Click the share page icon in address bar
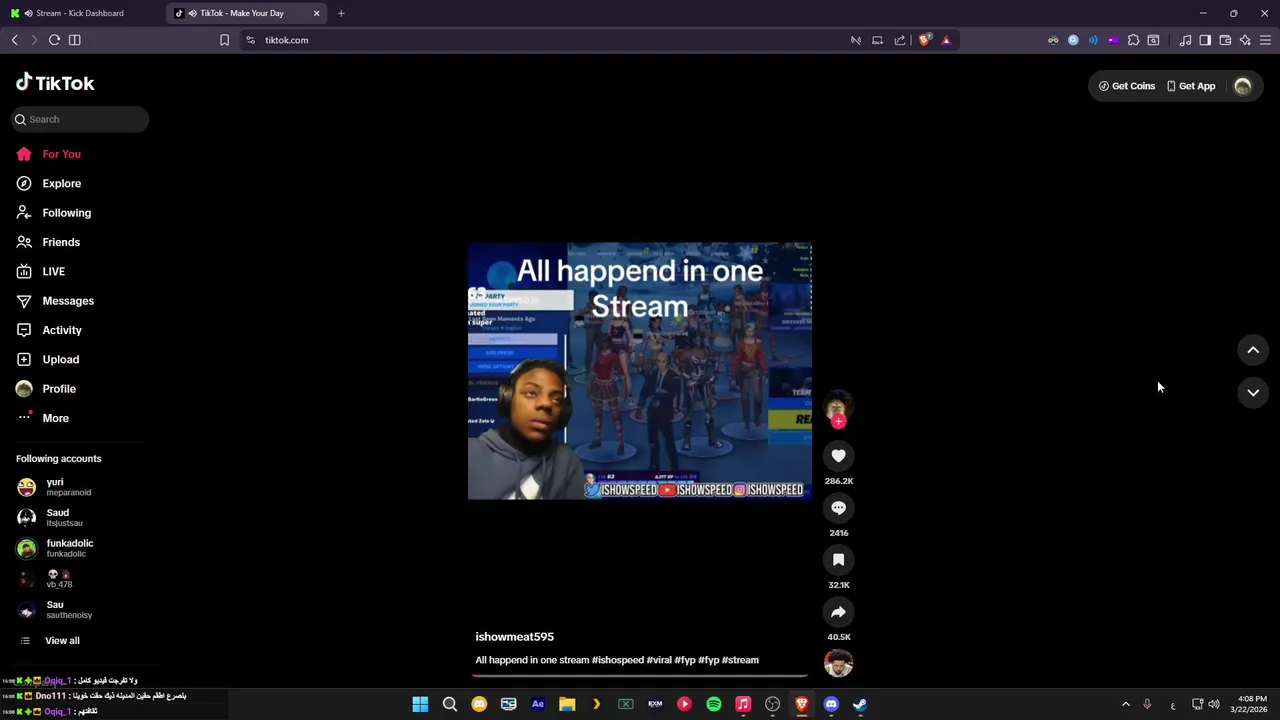 [899, 40]
